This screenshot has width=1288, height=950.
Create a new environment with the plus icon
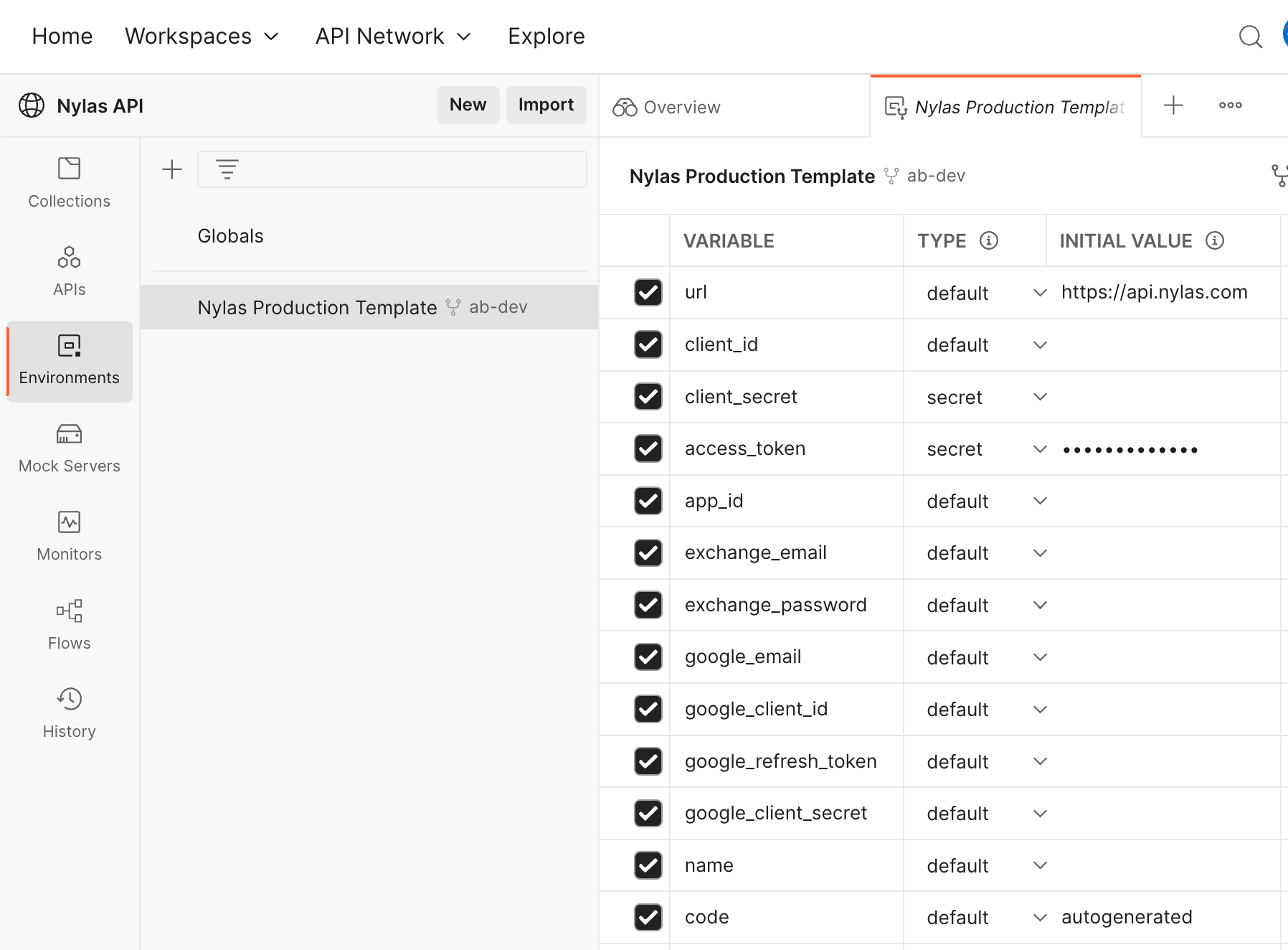tap(171, 169)
